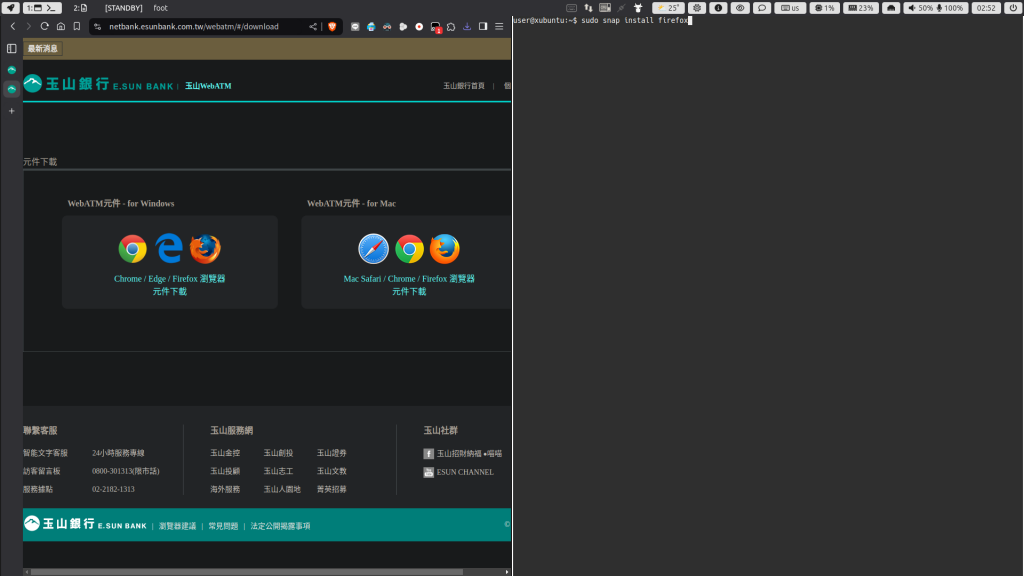Click the Edge icon in the Windows card
Screen dimensions: 1024x576
pos(168,248)
